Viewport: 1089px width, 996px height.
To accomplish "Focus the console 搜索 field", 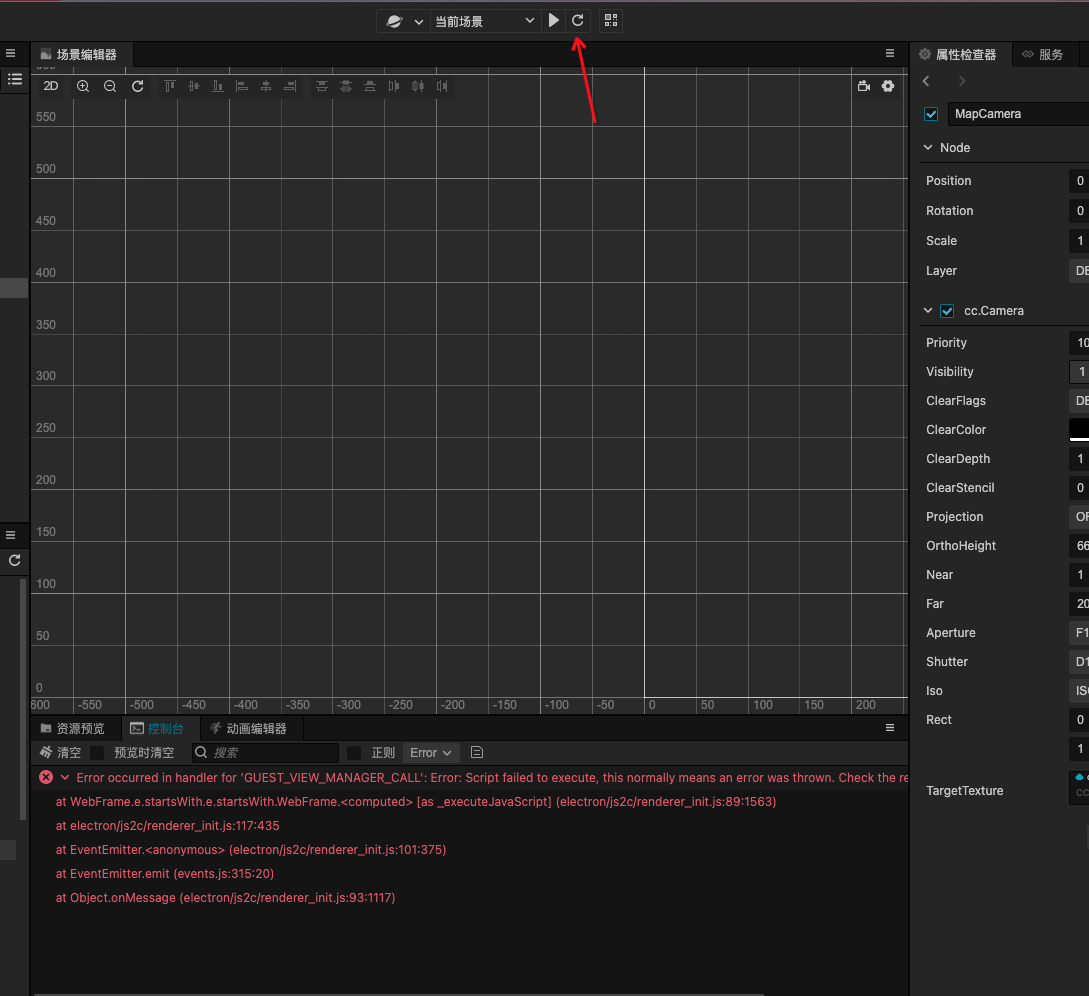I will 265,753.
